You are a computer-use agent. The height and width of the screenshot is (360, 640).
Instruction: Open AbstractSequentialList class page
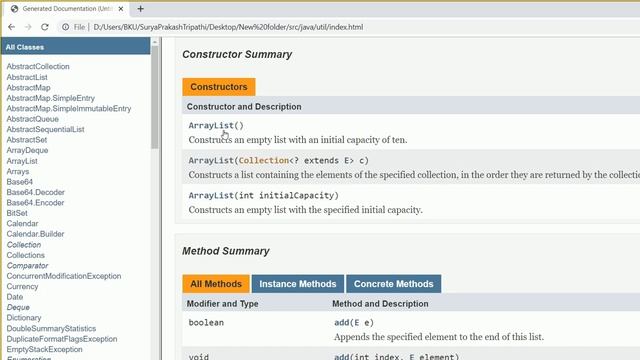(x=45, y=129)
